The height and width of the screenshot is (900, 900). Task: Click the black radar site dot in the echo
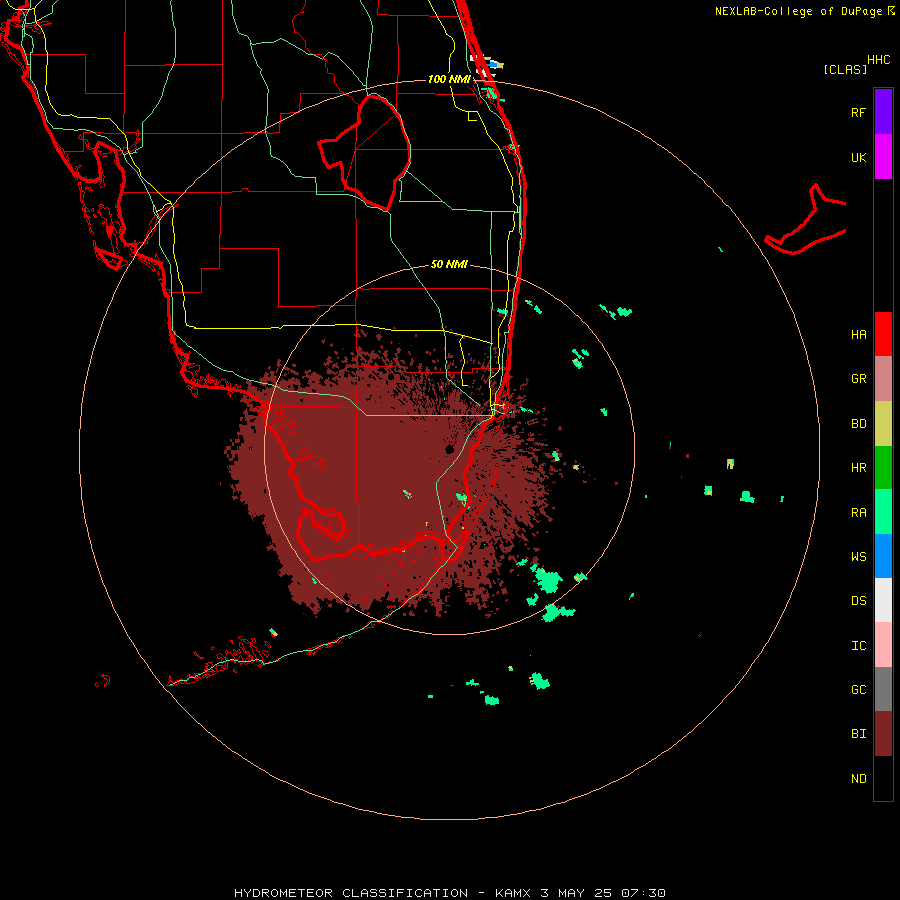click(449, 449)
